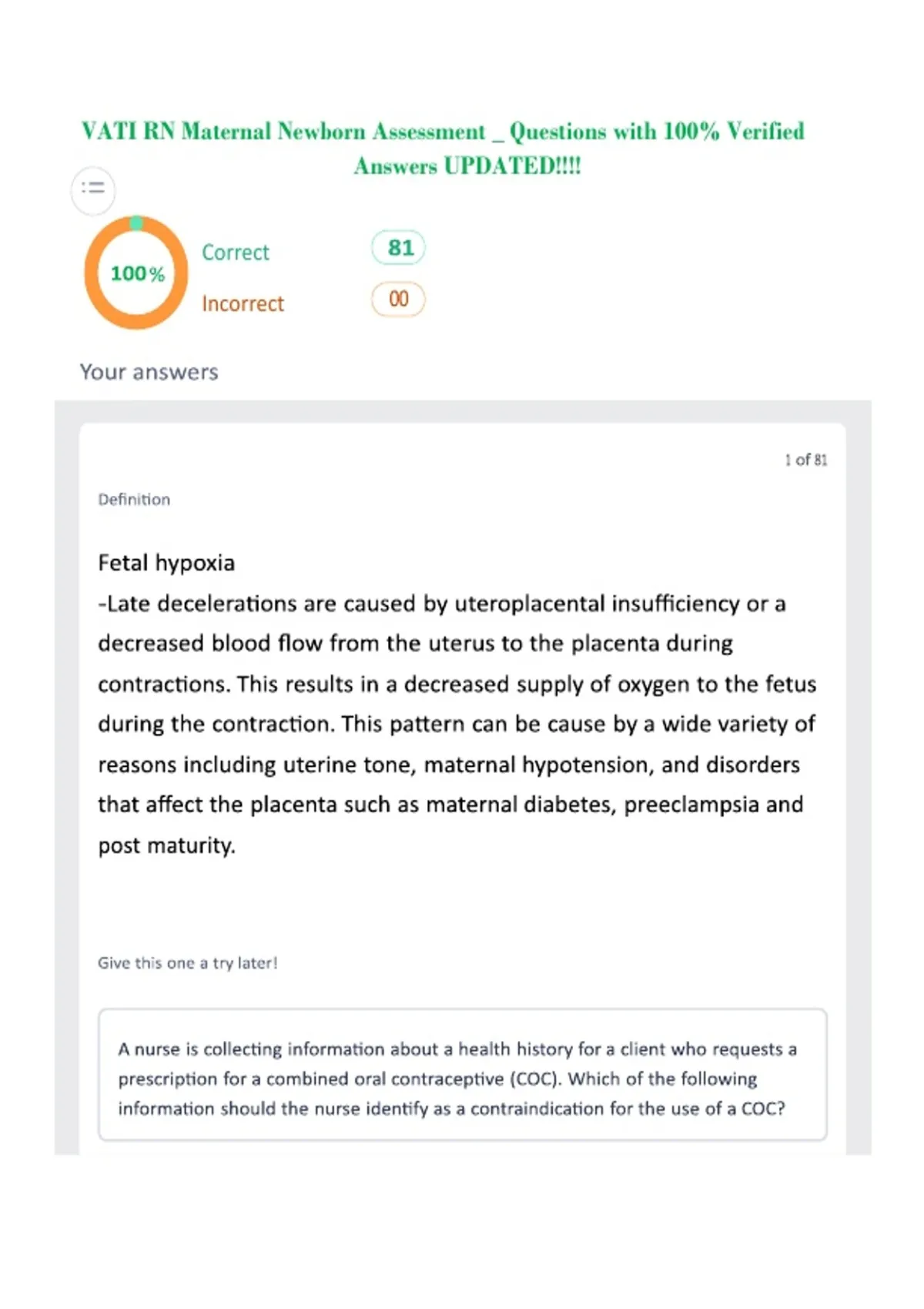Select the green segment on progress ring
The height and width of the screenshot is (1309, 924).
tap(136, 223)
